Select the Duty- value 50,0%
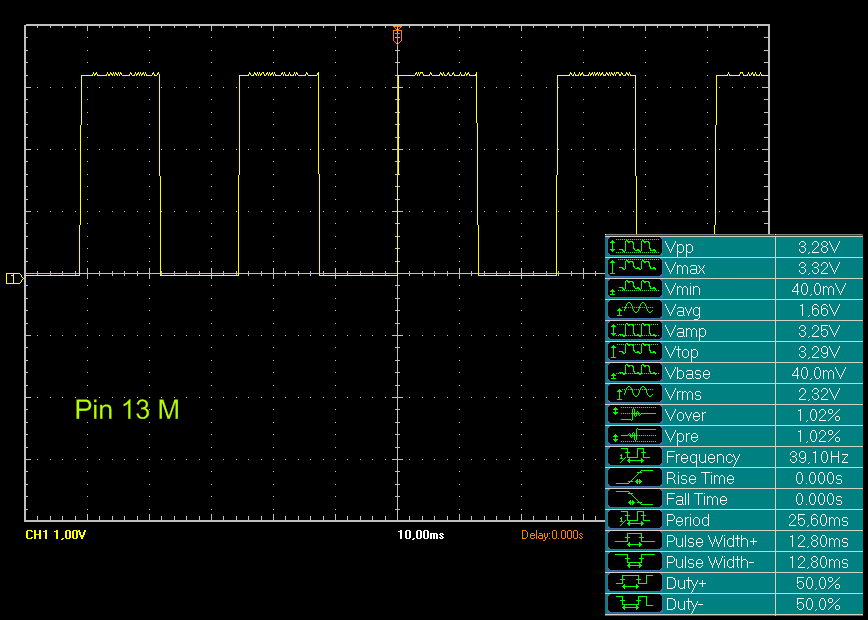This screenshot has height=620, width=868. pyautogui.click(x=819, y=604)
